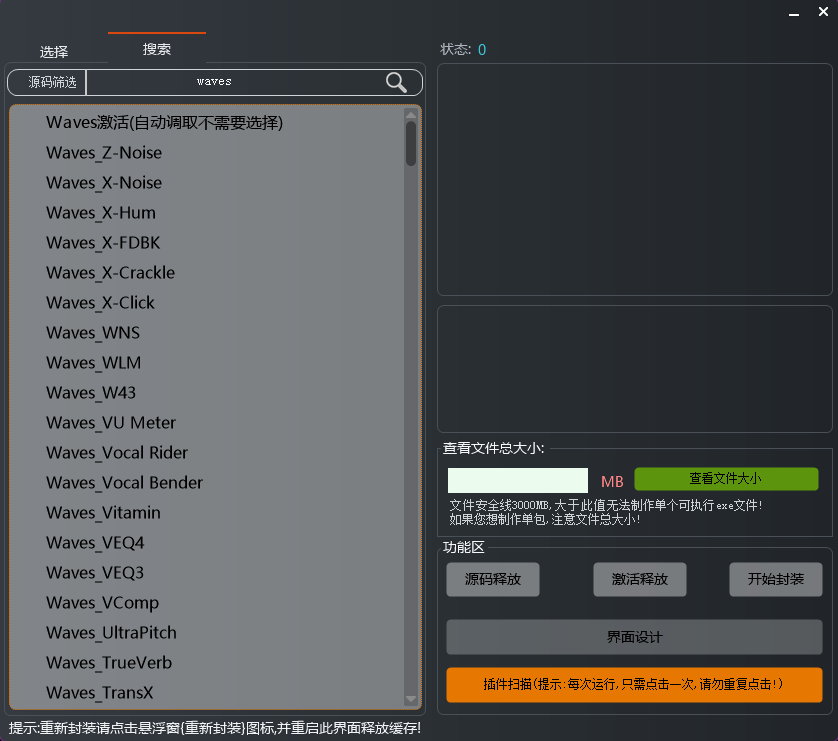Choose Waves_Z-Noise from the list

pos(104,153)
